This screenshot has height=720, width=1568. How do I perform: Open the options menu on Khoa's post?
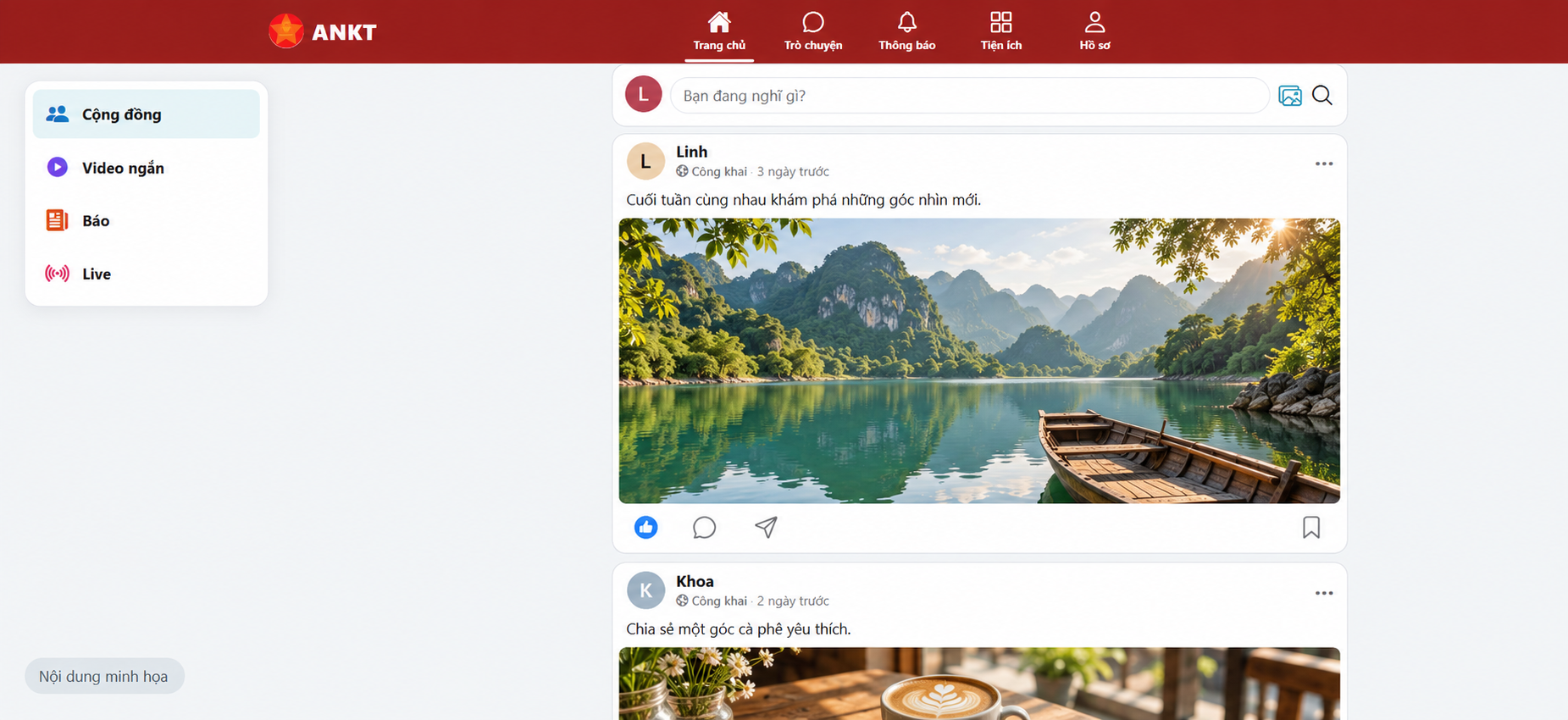pos(1324,593)
